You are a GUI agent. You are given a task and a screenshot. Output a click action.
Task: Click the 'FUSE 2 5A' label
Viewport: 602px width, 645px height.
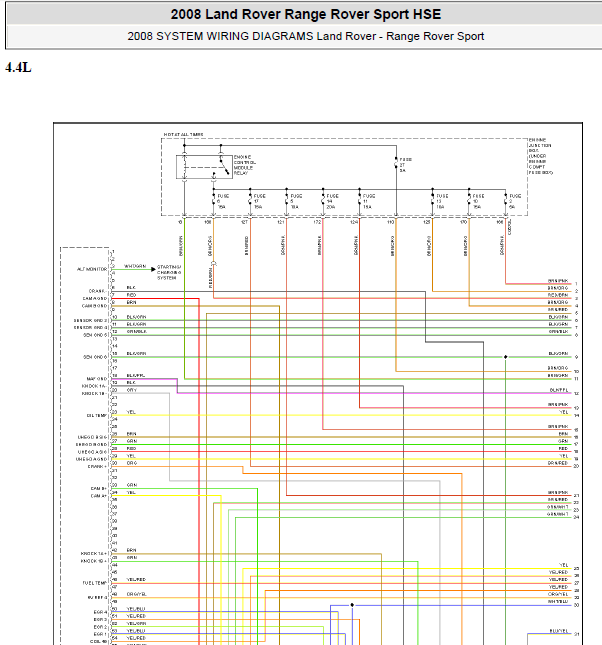[x=515, y=202]
